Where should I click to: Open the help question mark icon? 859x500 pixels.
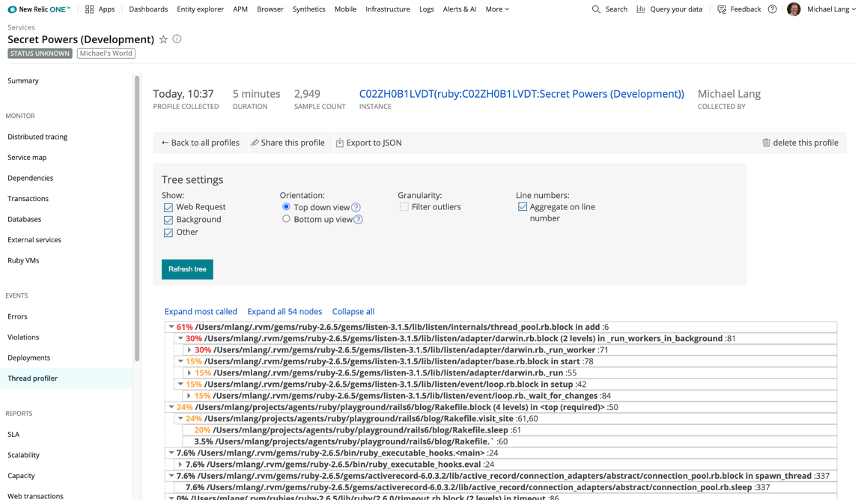tap(772, 9)
